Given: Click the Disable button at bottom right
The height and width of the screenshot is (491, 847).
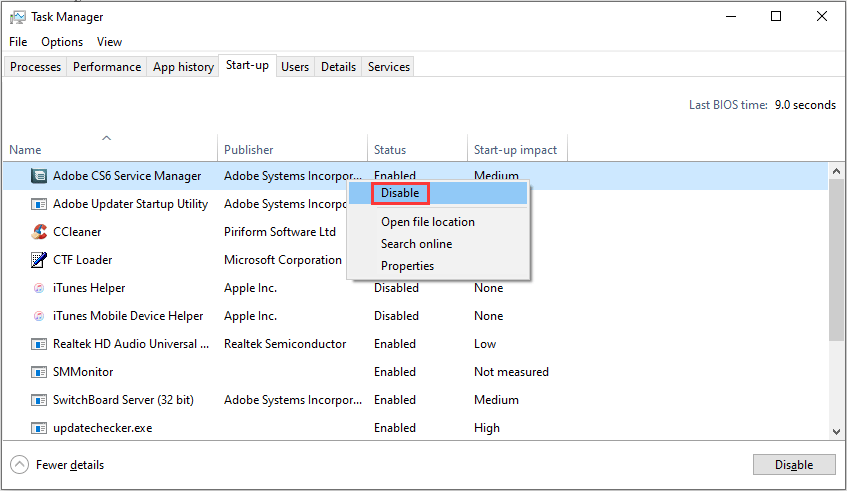Looking at the screenshot, I should pyautogui.click(x=794, y=465).
